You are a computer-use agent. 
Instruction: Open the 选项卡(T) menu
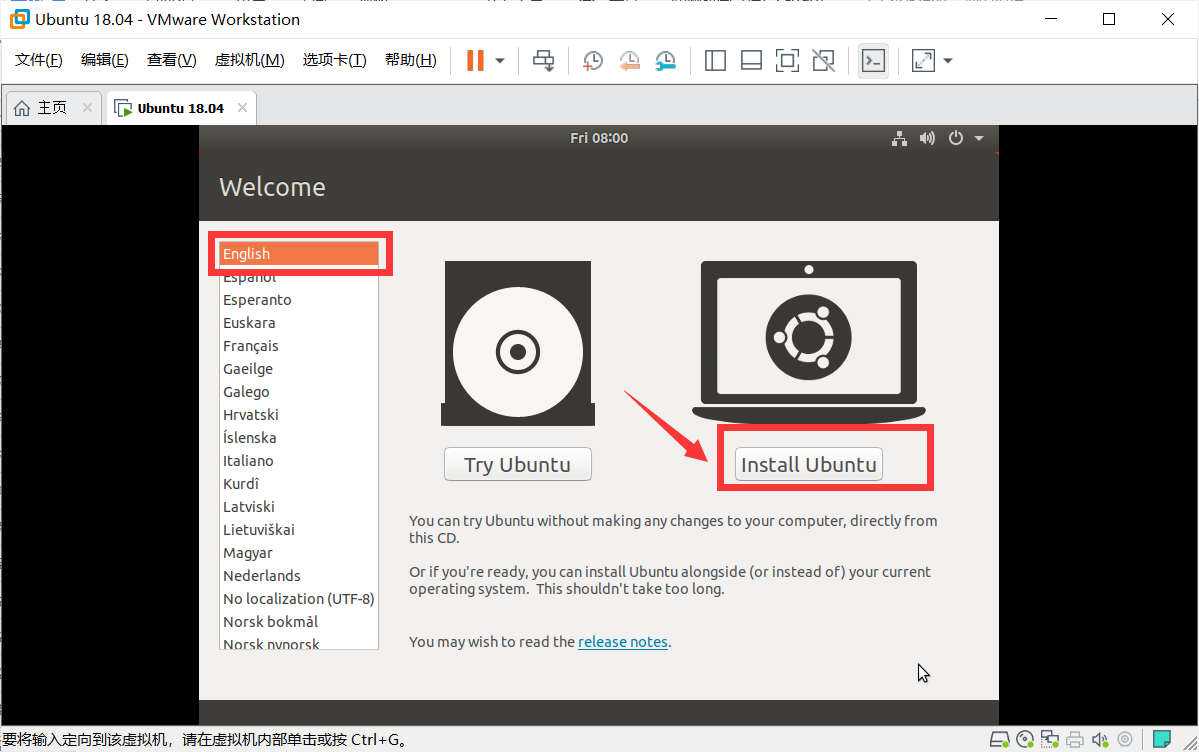click(x=334, y=60)
